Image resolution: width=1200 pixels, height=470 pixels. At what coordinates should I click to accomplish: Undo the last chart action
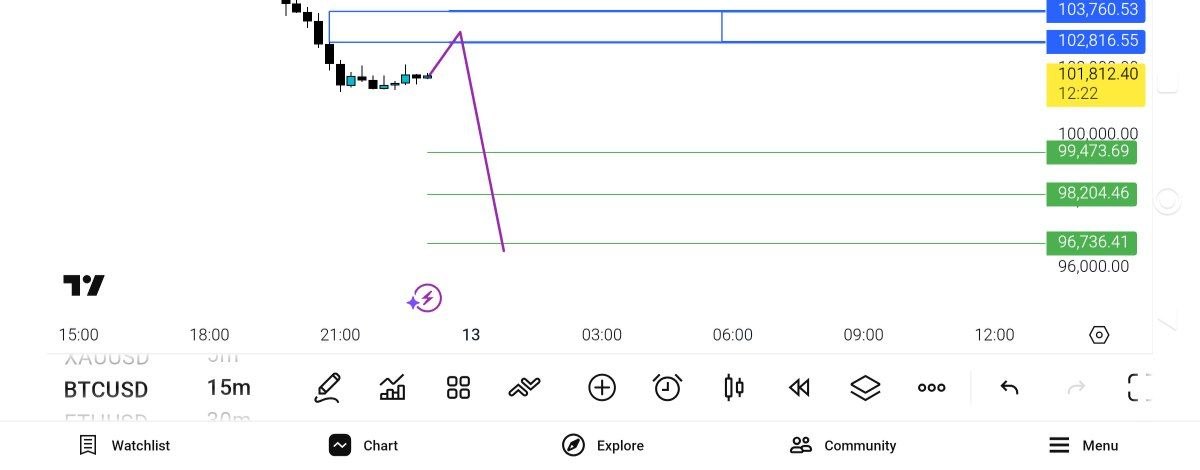(x=1009, y=387)
